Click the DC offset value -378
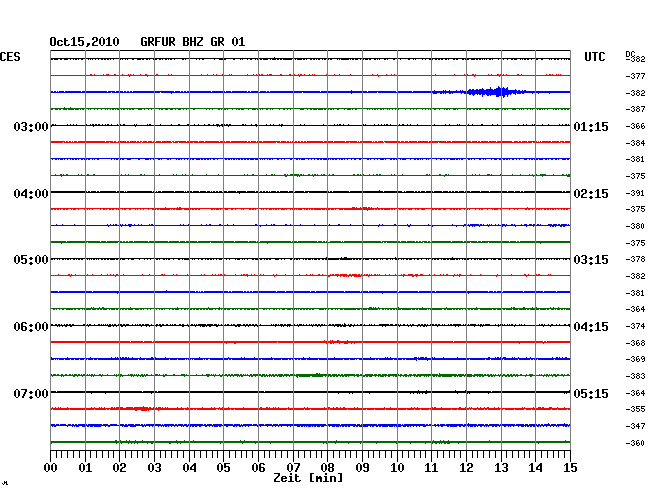Image resolution: width=650 pixels, height=494 pixels. click(635, 259)
